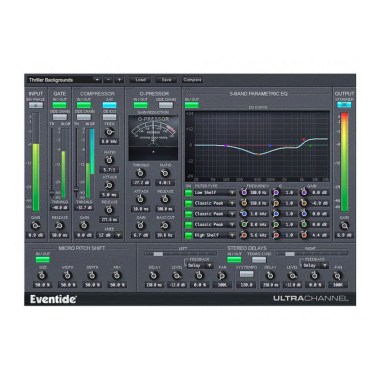Click the Gate threshold slider handle
Screen dimensions: 380x380
[x=52, y=193]
